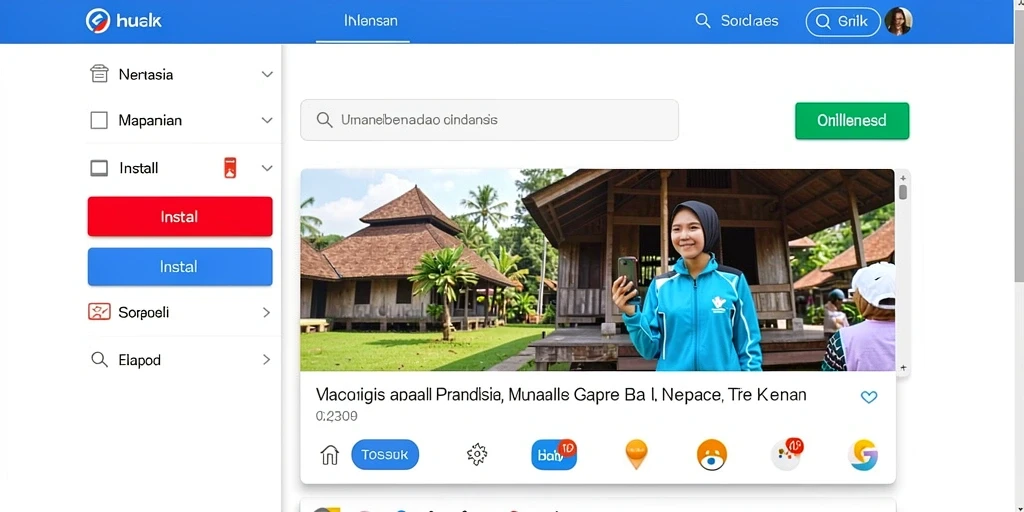1024x512 pixels.
Task: Open the Sorpoeli arrow
Action: click(266, 312)
